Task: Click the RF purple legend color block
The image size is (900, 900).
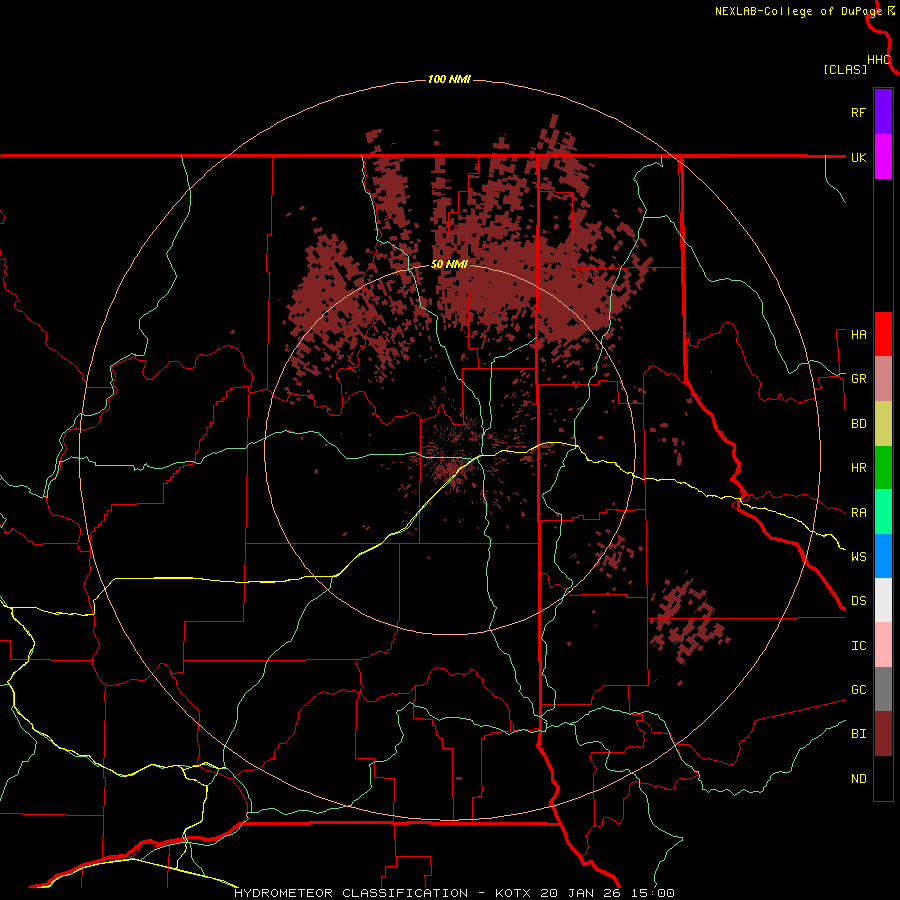Action: (x=883, y=111)
